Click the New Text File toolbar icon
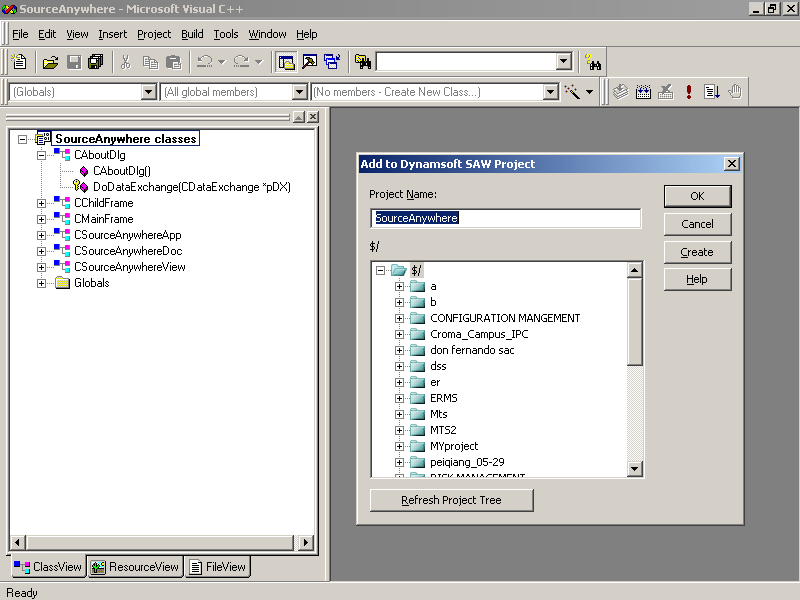Image resolution: width=800 pixels, height=600 pixels. [x=19, y=62]
